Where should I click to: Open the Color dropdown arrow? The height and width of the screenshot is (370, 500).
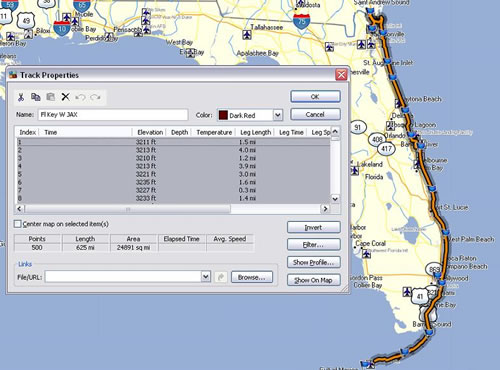278,115
